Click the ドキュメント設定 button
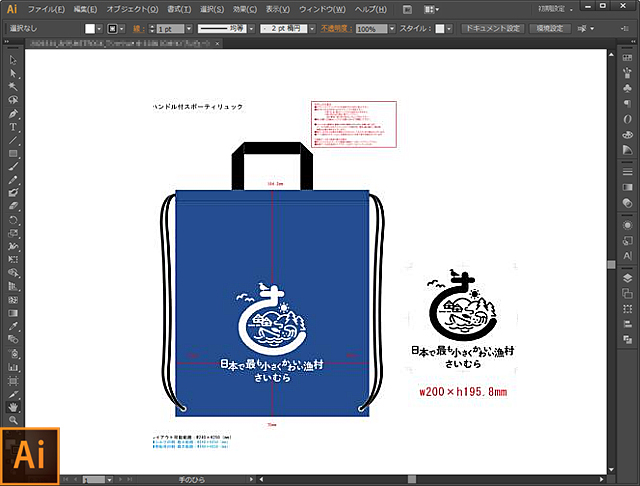Viewport: 640px width, 486px height. 491,29
